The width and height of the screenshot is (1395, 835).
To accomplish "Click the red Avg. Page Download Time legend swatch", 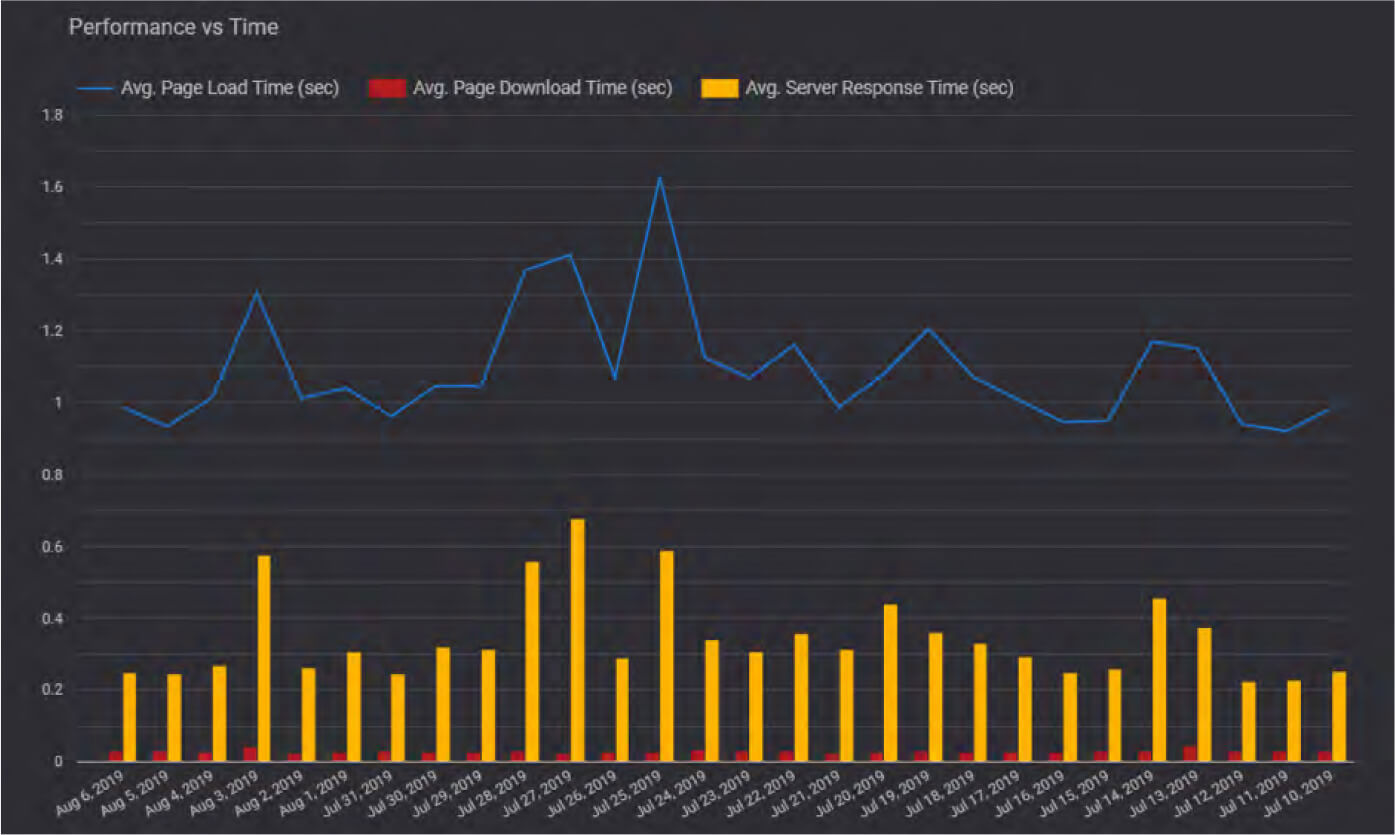I will (x=387, y=89).
